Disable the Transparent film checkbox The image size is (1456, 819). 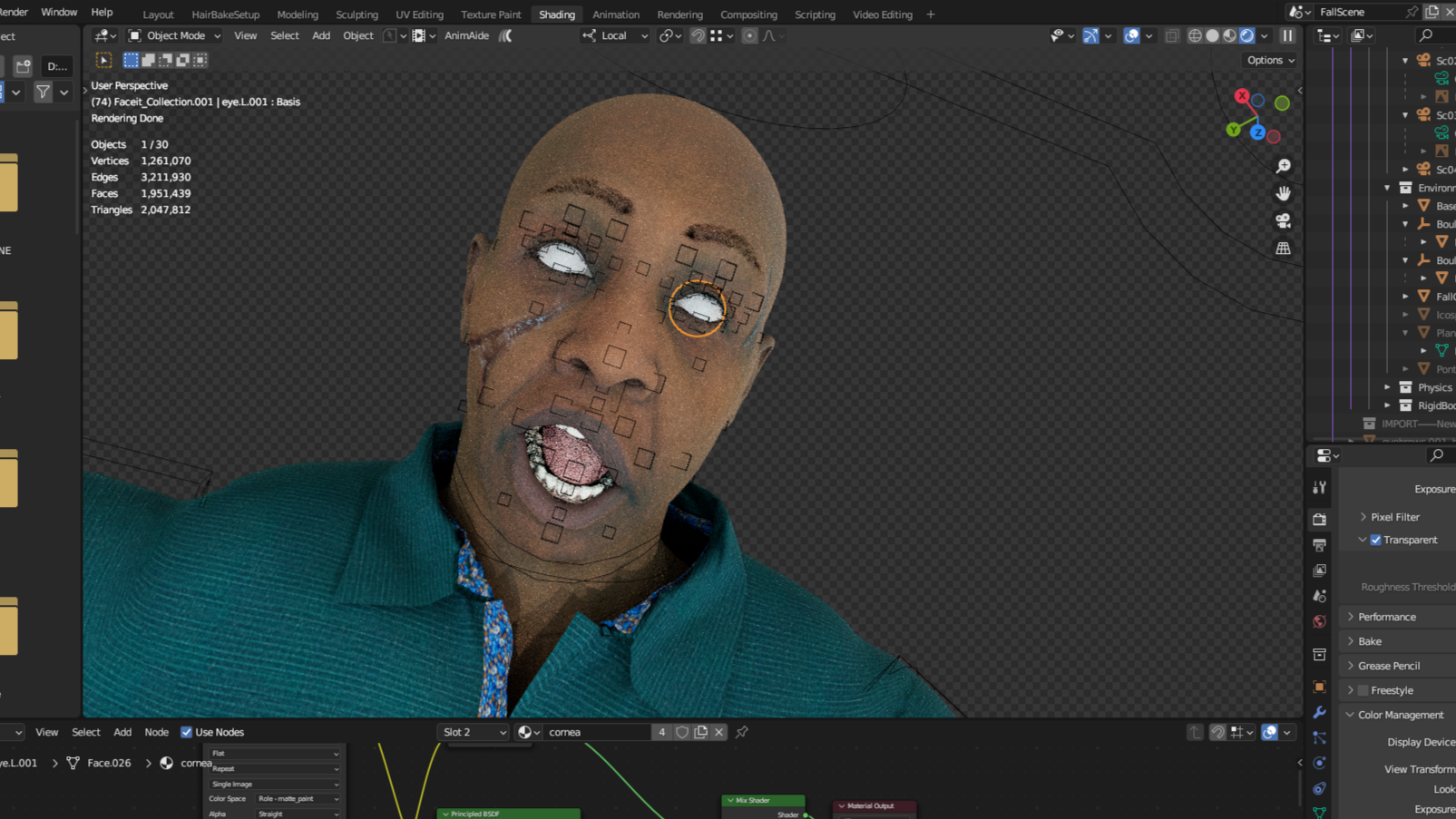click(x=1376, y=540)
